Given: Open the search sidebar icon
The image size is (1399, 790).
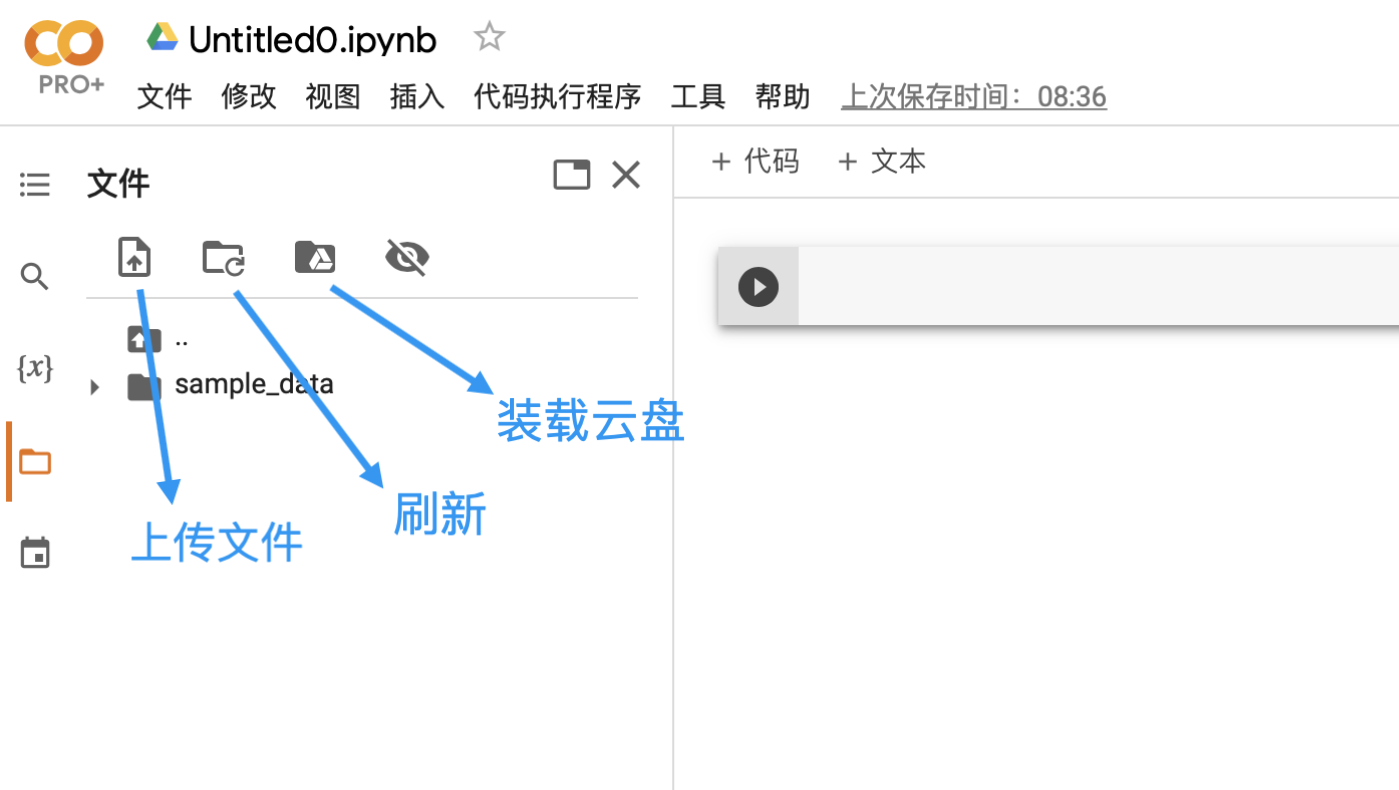Looking at the screenshot, I should 34,276.
